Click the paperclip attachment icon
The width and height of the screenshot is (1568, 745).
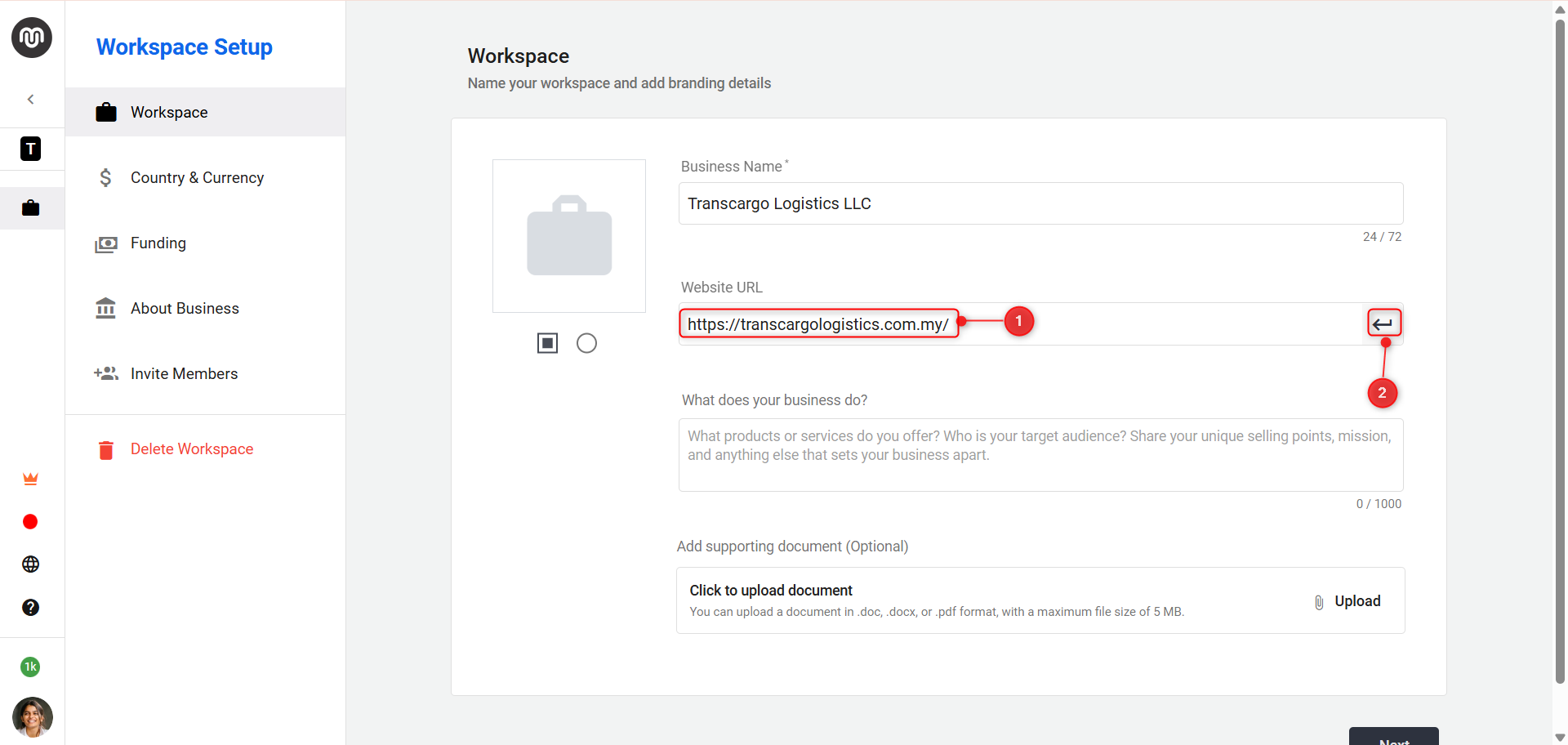coord(1319,603)
